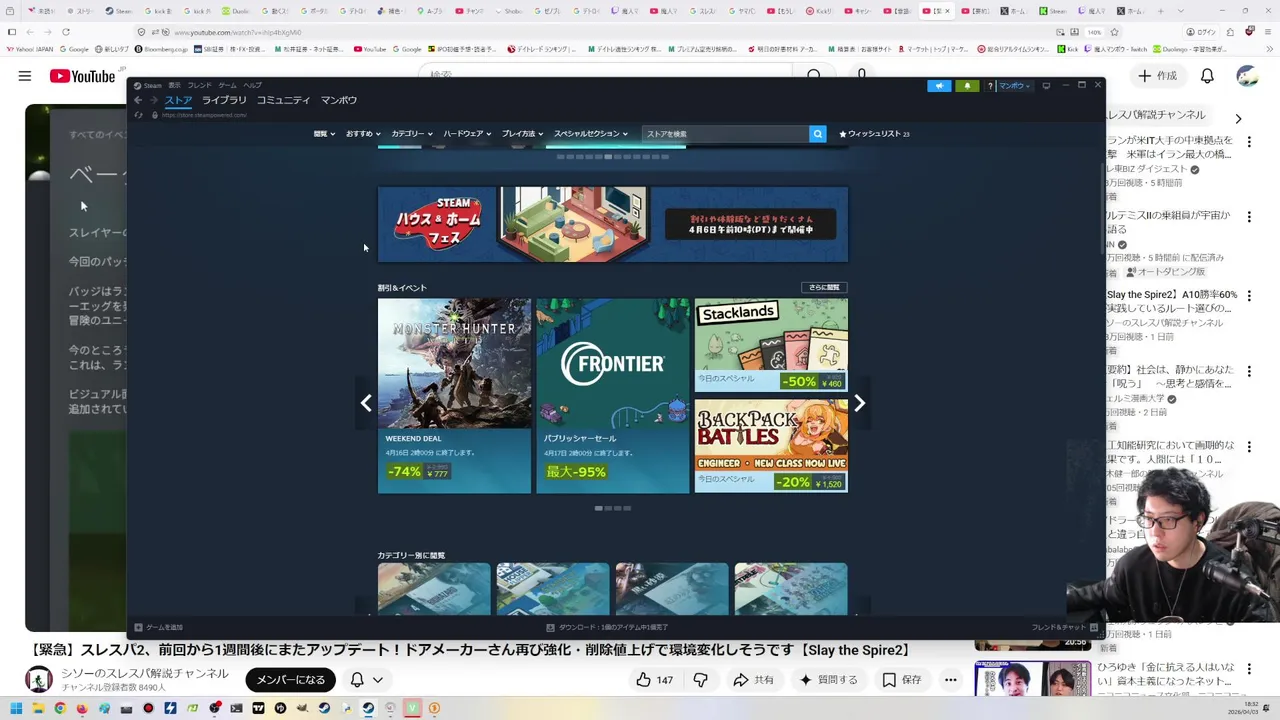
Task: Go to the YouTube home logo
Action: (83, 76)
